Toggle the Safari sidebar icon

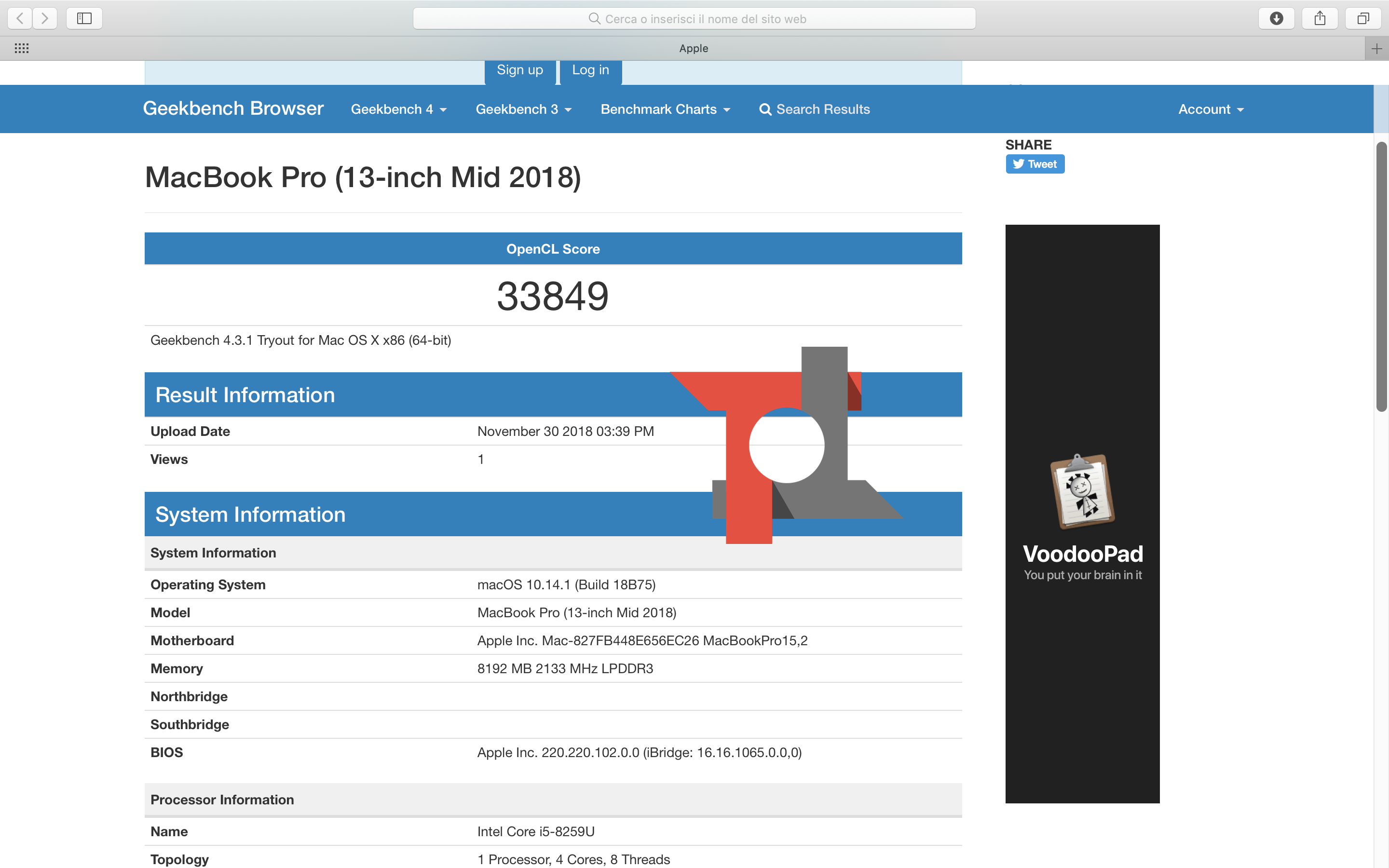click(x=84, y=18)
